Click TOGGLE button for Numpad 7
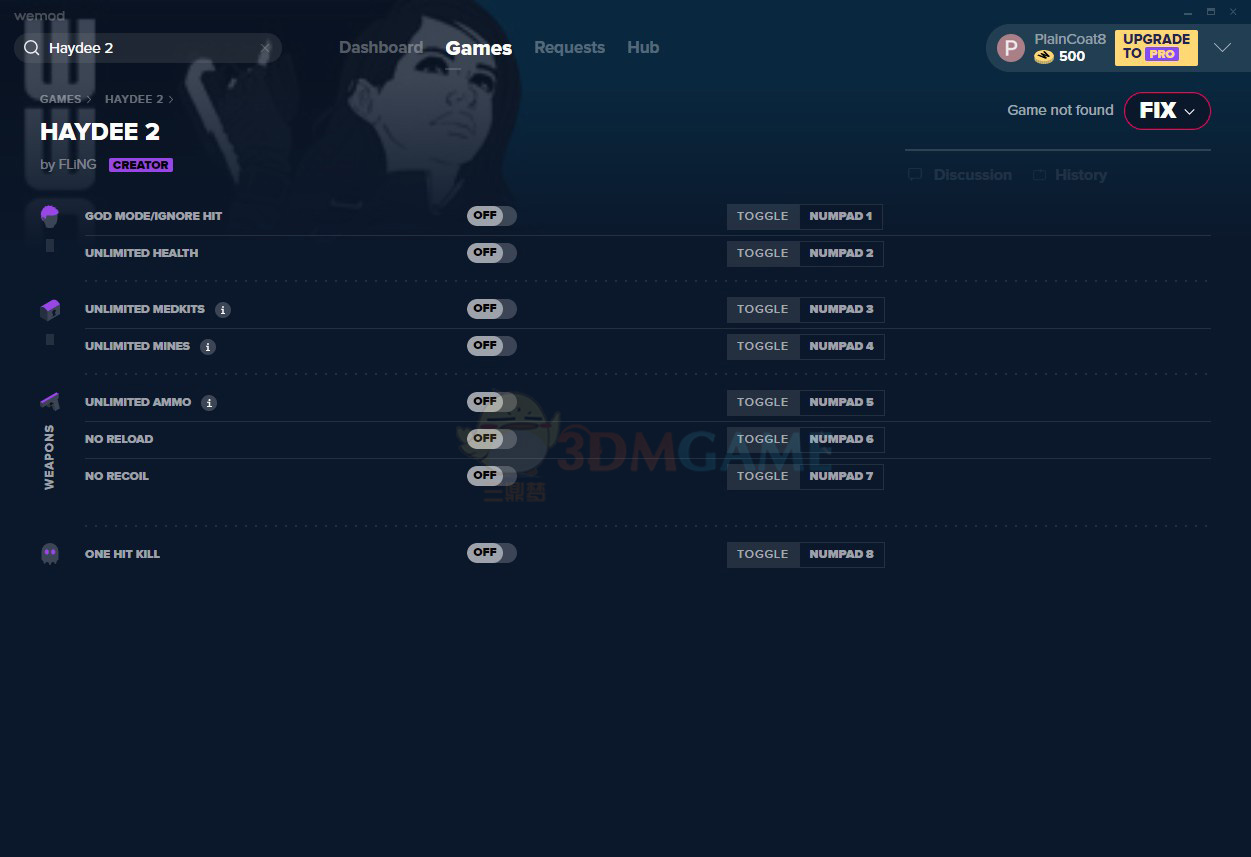The image size is (1251, 857). click(x=763, y=477)
